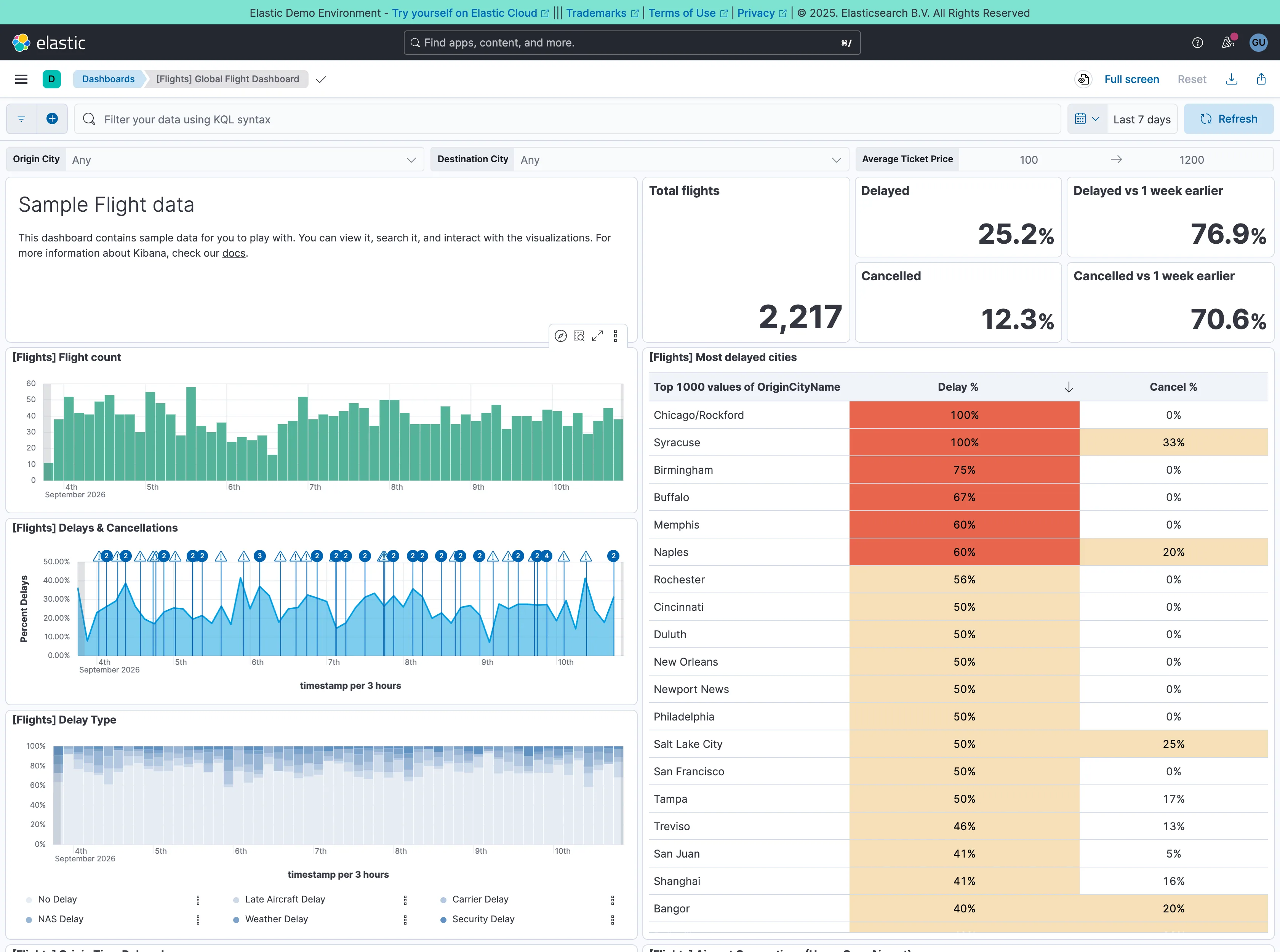This screenshot has height=952, width=1280.
Task: Click the Late Aircraft Delay legend color dot
Action: pos(237,900)
